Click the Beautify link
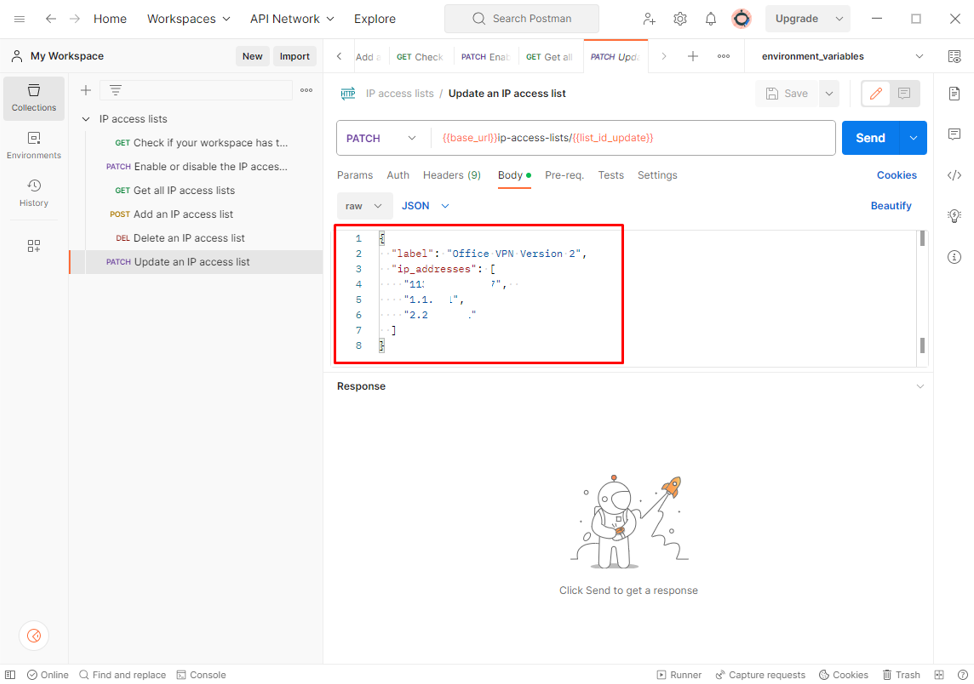The height and width of the screenshot is (684, 974). click(x=891, y=206)
